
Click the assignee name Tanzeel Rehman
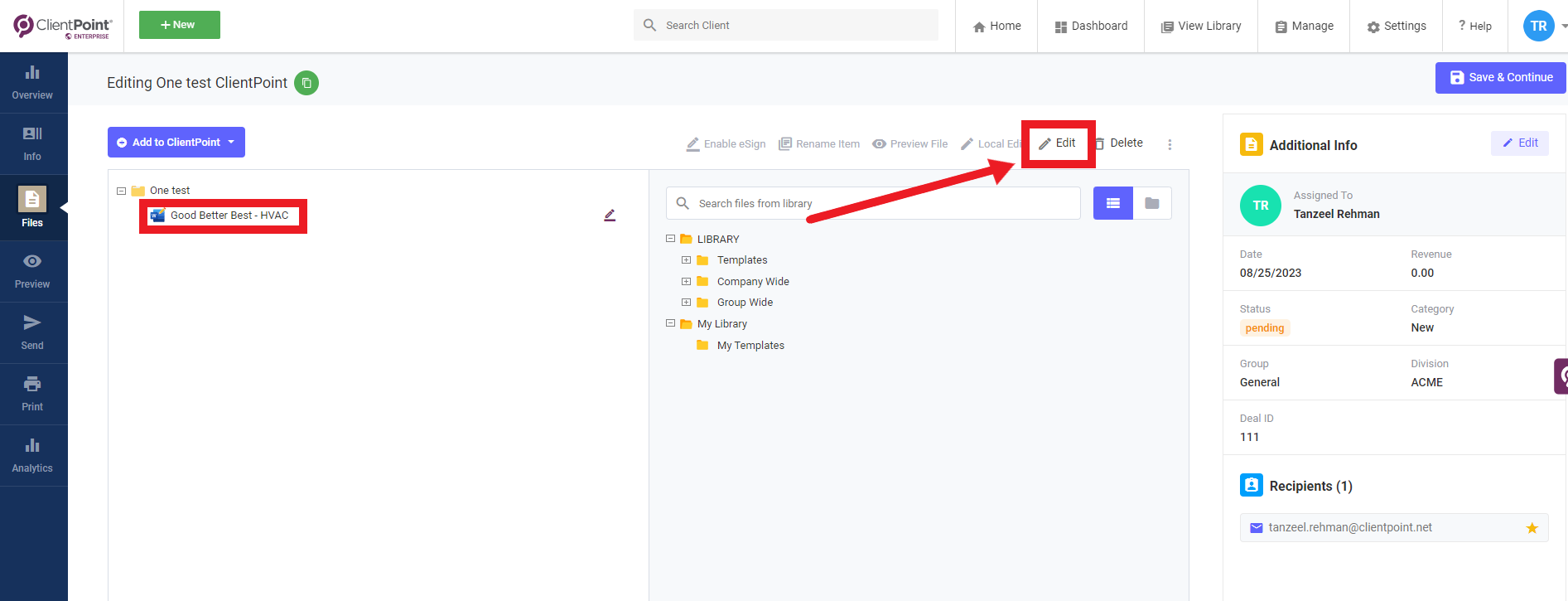1337,214
